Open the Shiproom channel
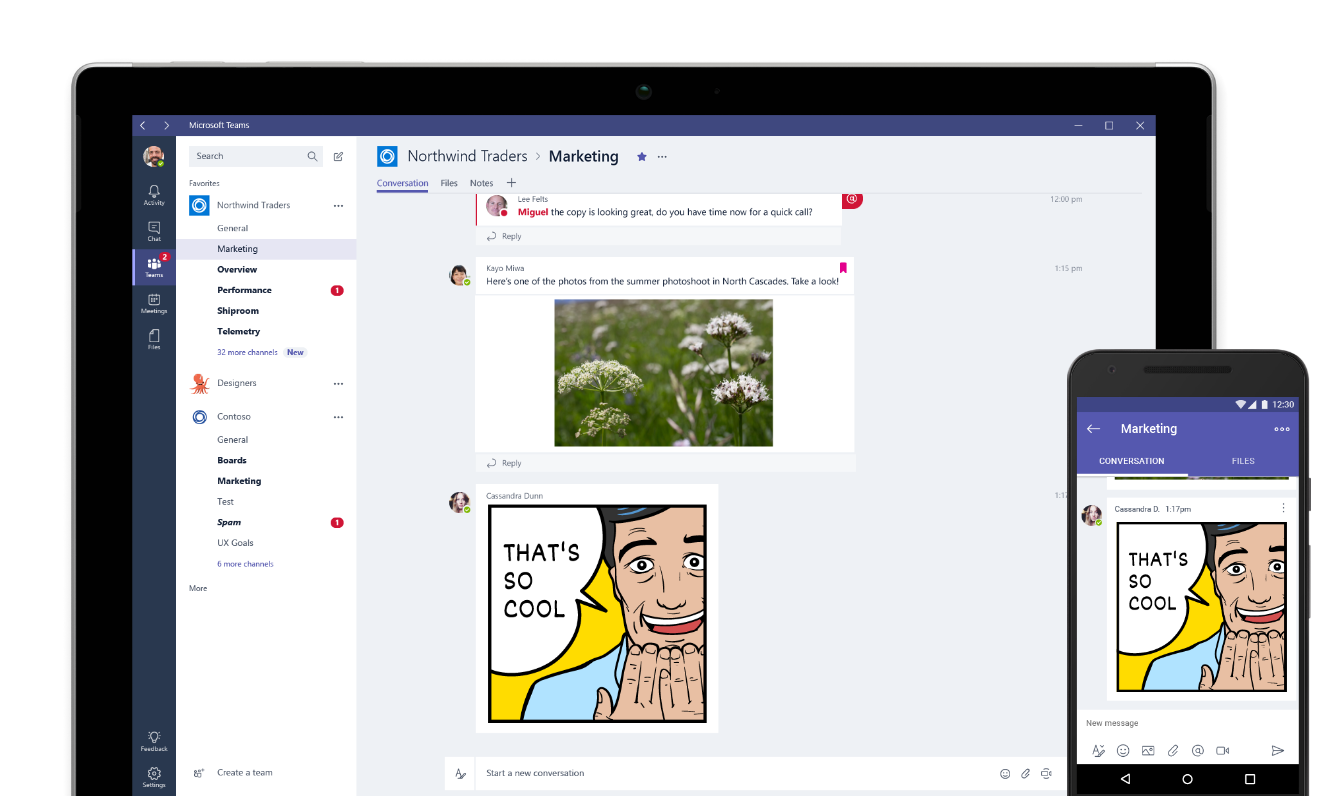The width and height of the screenshot is (1339, 796). pos(238,311)
